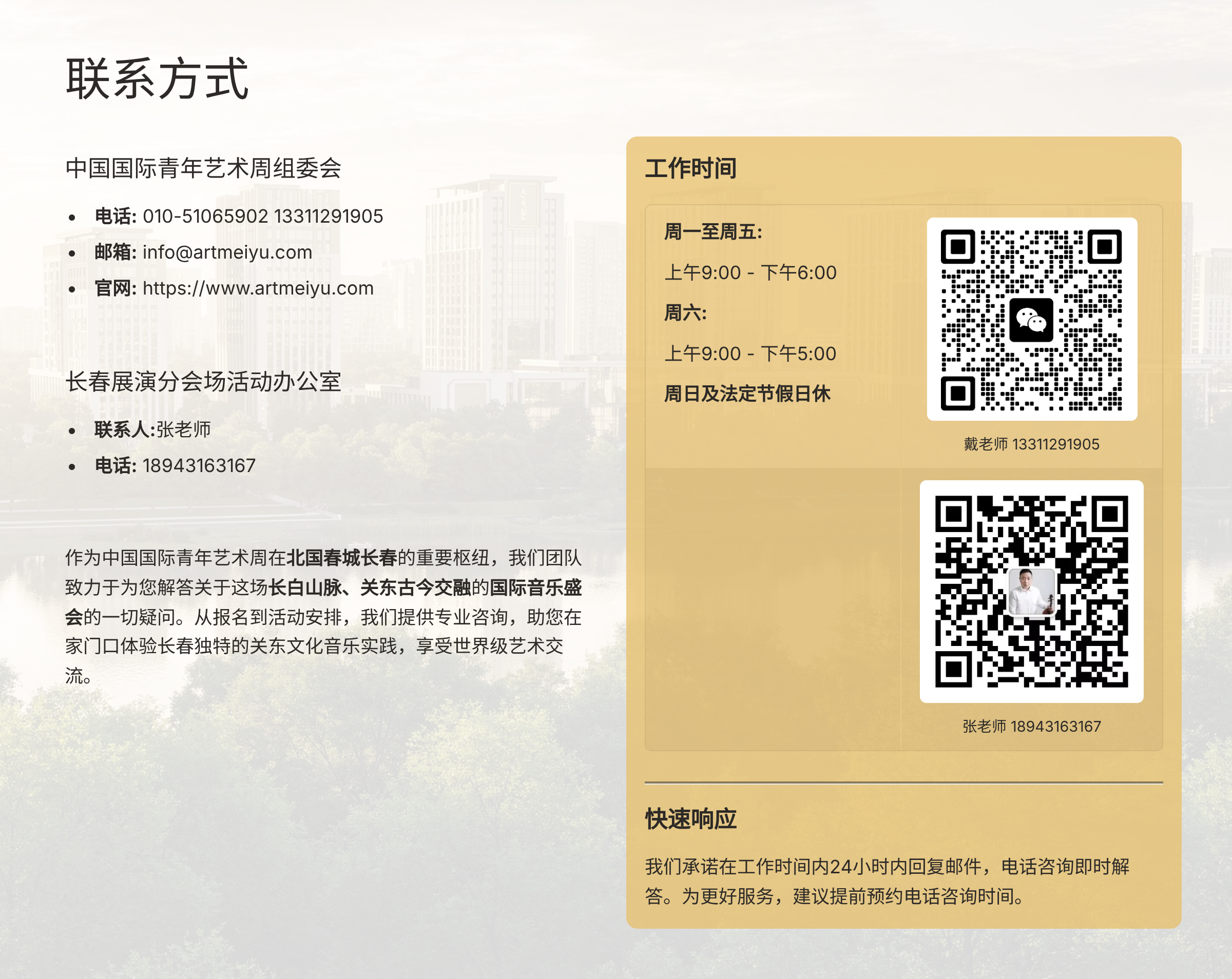The image size is (1232, 979).
Task: Click the caption 戴老师 13311291905
Action: pyautogui.click(x=1031, y=444)
